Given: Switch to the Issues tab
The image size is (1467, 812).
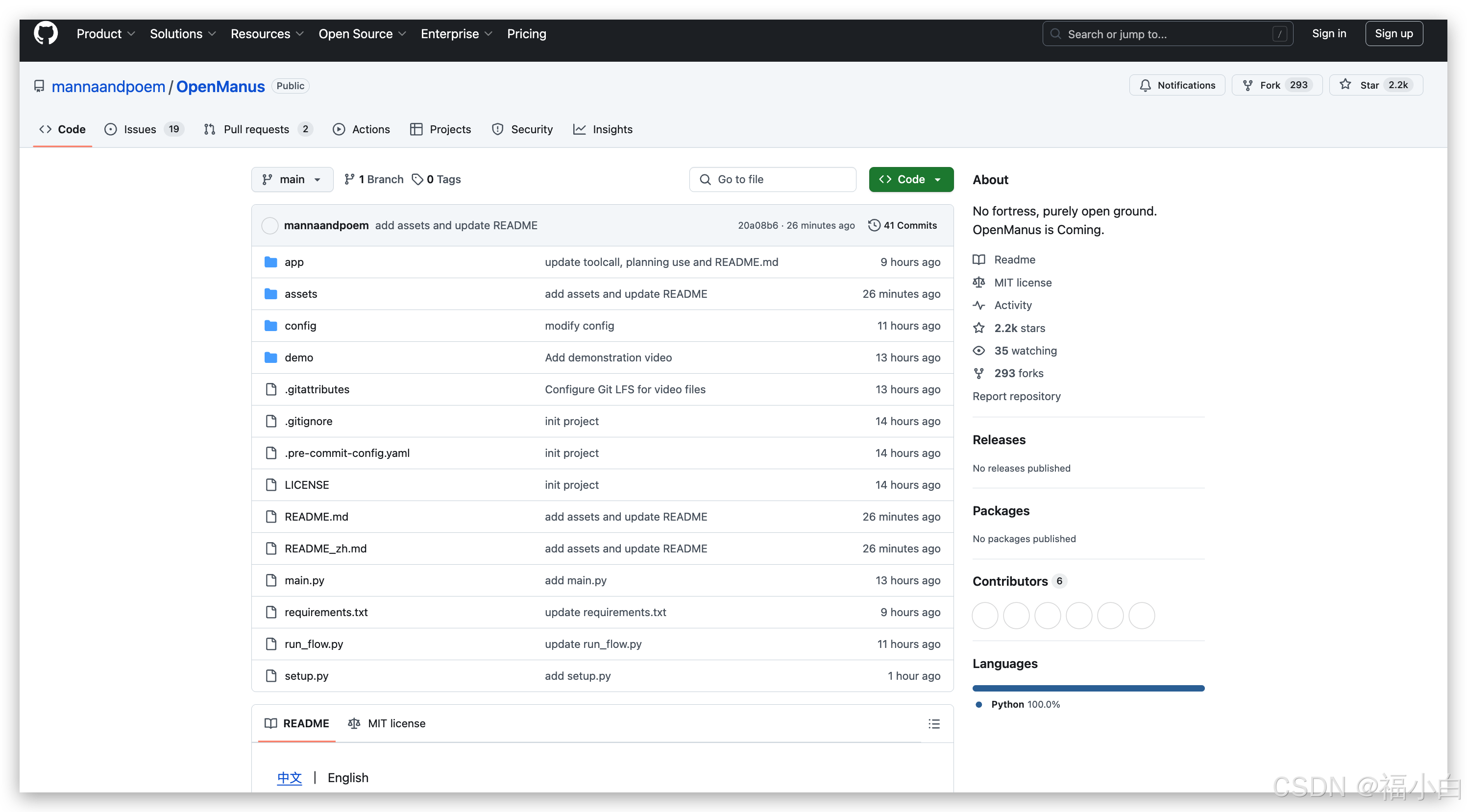Looking at the screenshot, I should (140, 129).
